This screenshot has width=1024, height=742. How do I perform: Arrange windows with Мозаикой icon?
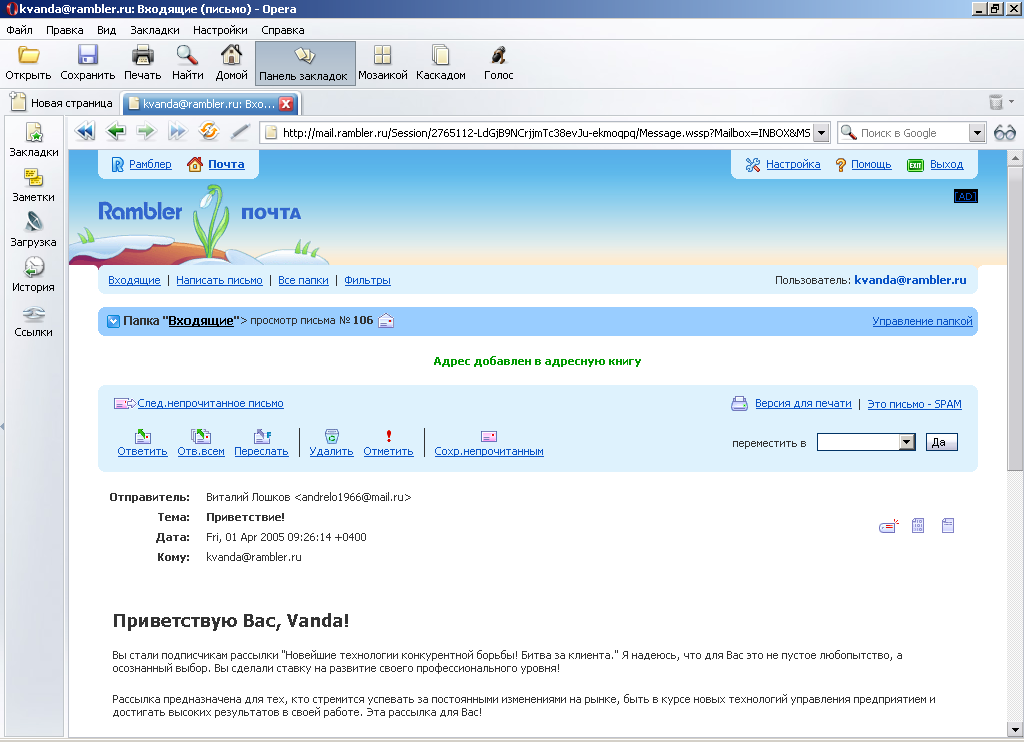point(383,56)
